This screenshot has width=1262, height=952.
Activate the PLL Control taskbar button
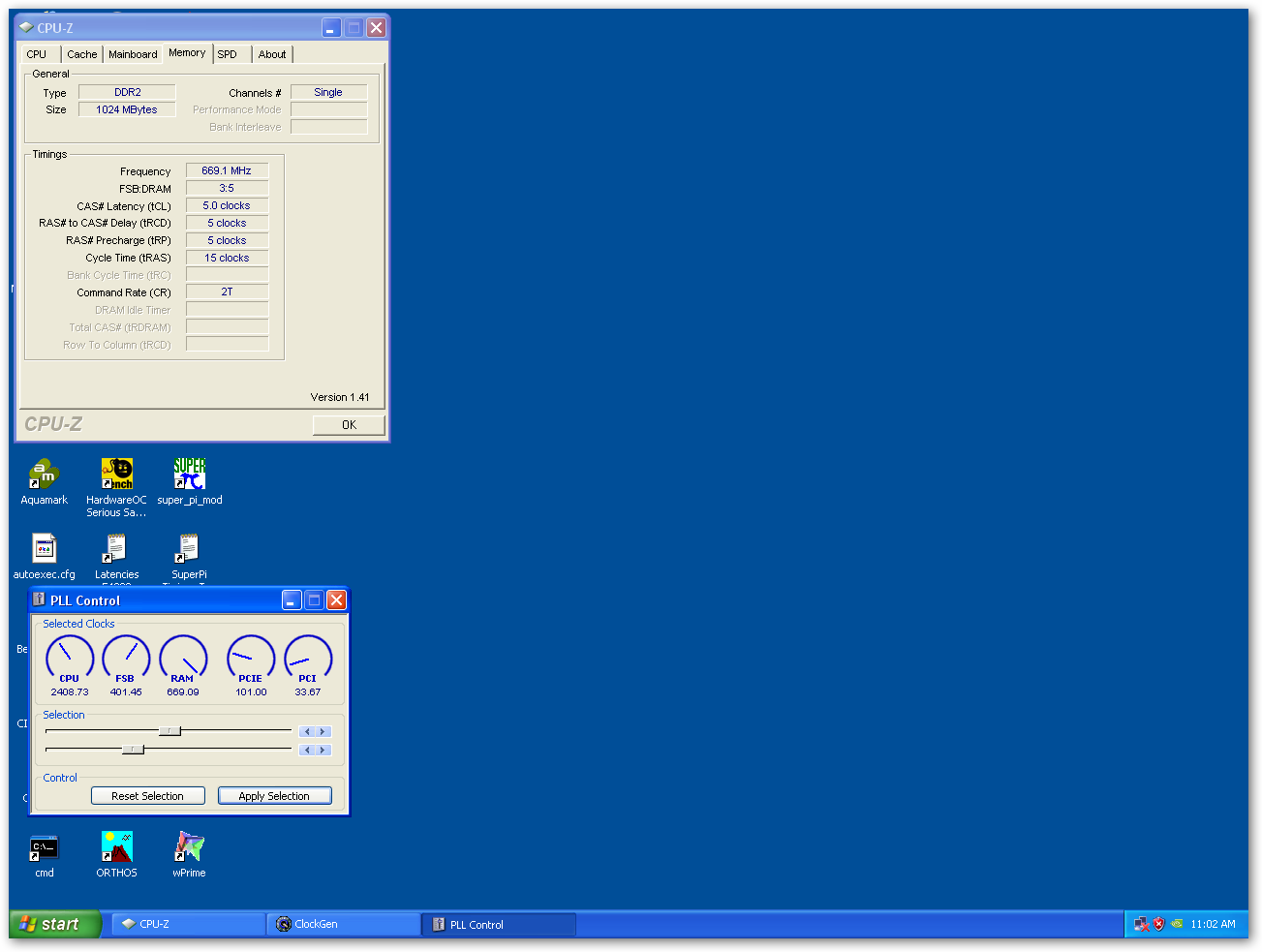(x=500, y=924)
